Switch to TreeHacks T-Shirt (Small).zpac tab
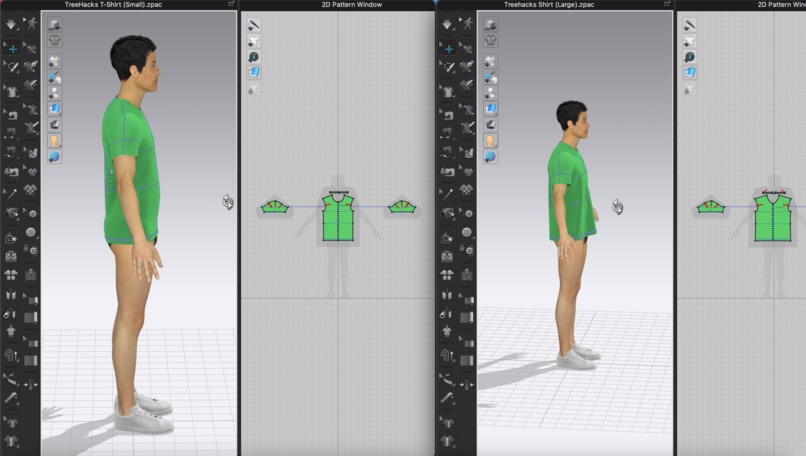The width and height of the screenshot is (806, 456). click(113, 5)
